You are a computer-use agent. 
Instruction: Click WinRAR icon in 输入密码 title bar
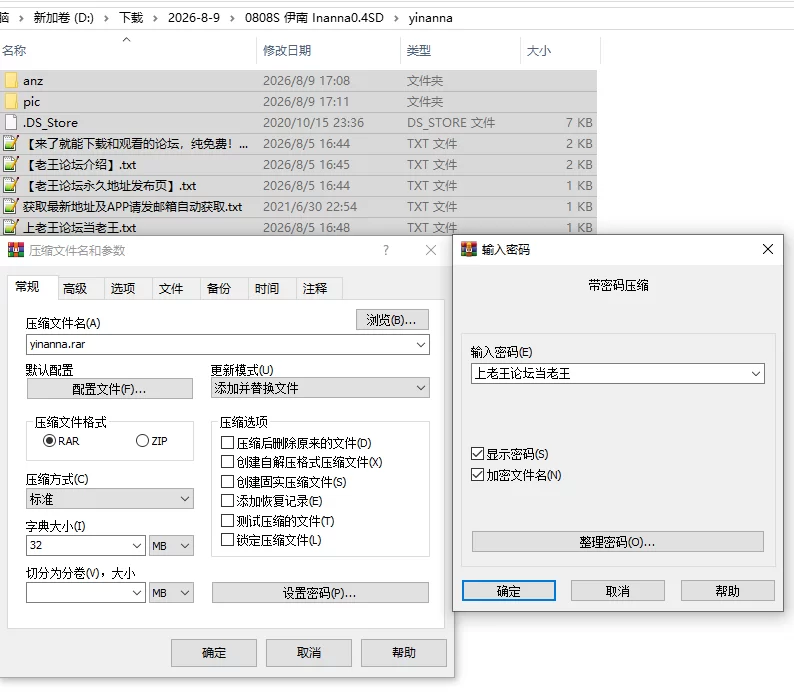click(468, 249)
